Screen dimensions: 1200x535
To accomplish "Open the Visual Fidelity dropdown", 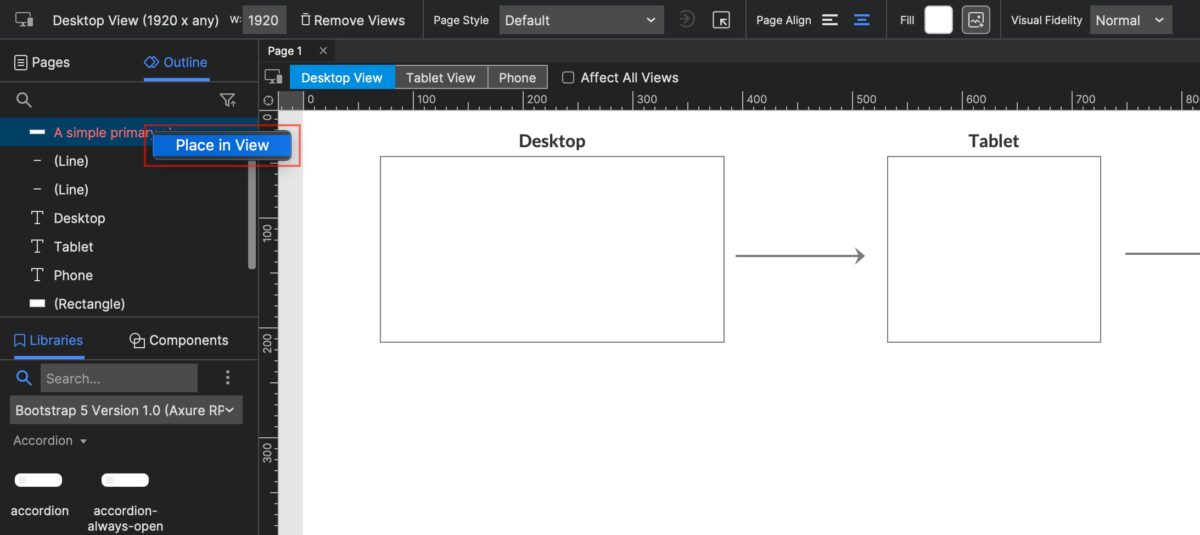I will [x=1130, y=20].
